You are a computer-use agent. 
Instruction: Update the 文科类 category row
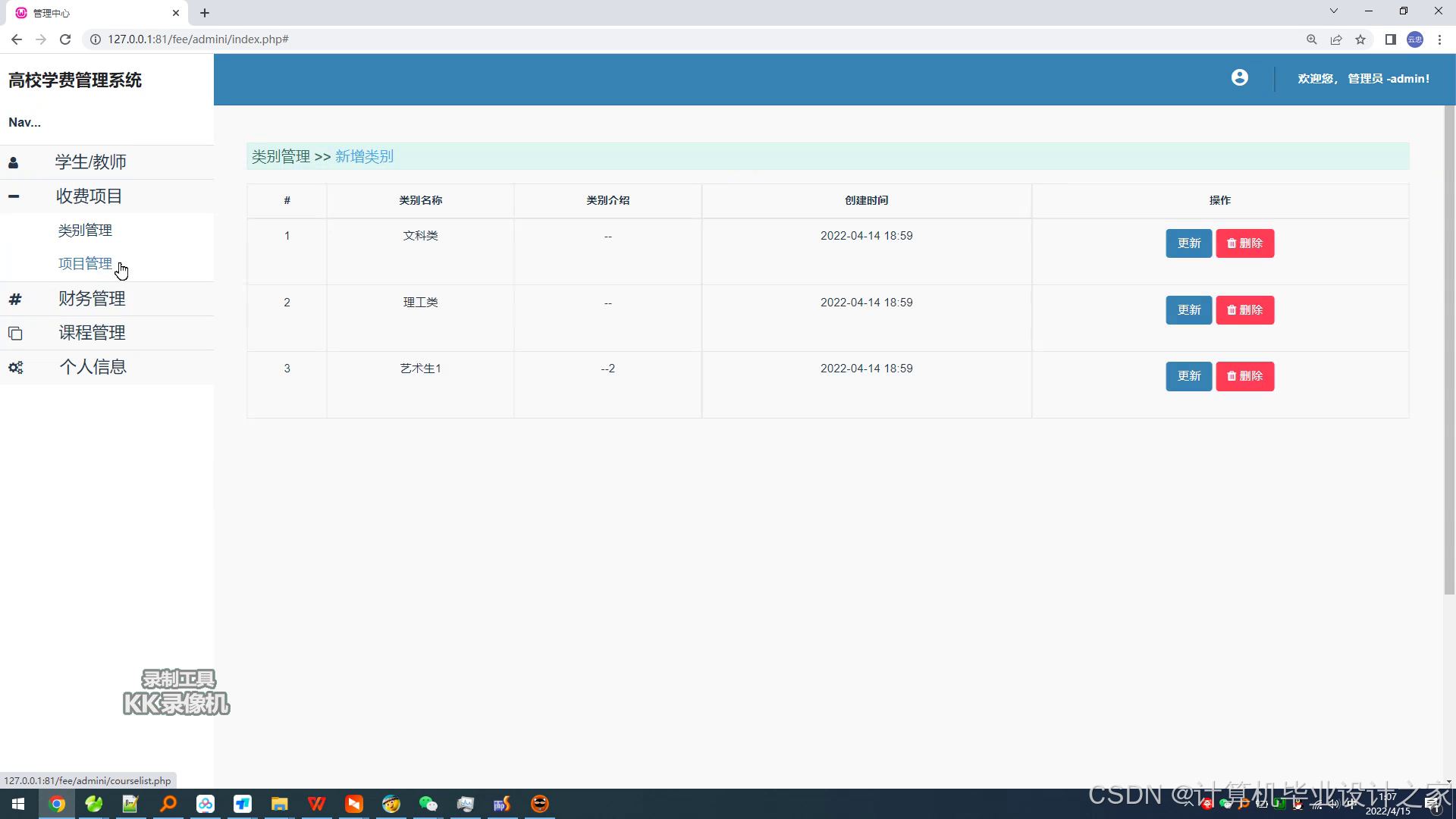click(1188, 243)
